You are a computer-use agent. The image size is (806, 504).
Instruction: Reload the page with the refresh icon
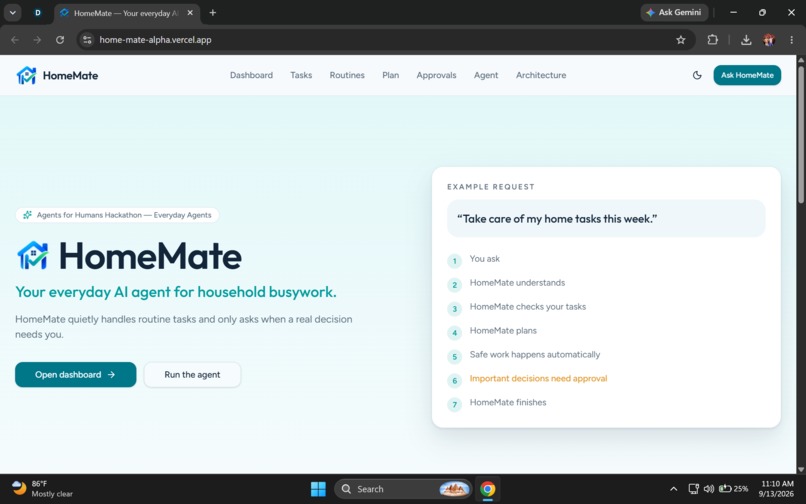(60, 40)
